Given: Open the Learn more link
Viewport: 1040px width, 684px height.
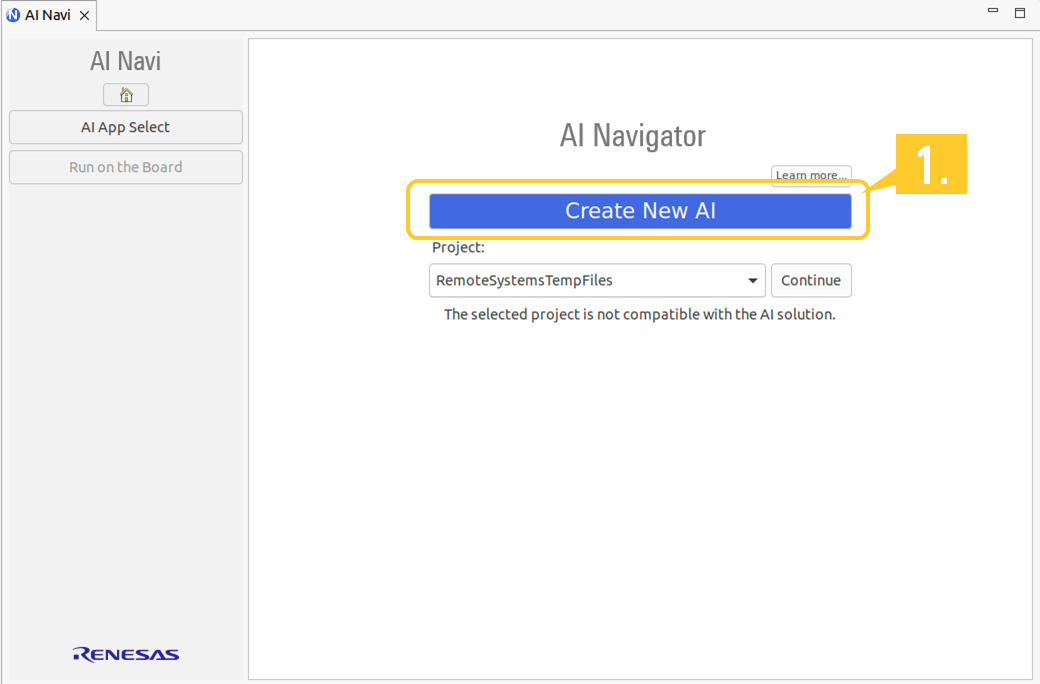Looking at the screenshot, I should coord(811,175).
